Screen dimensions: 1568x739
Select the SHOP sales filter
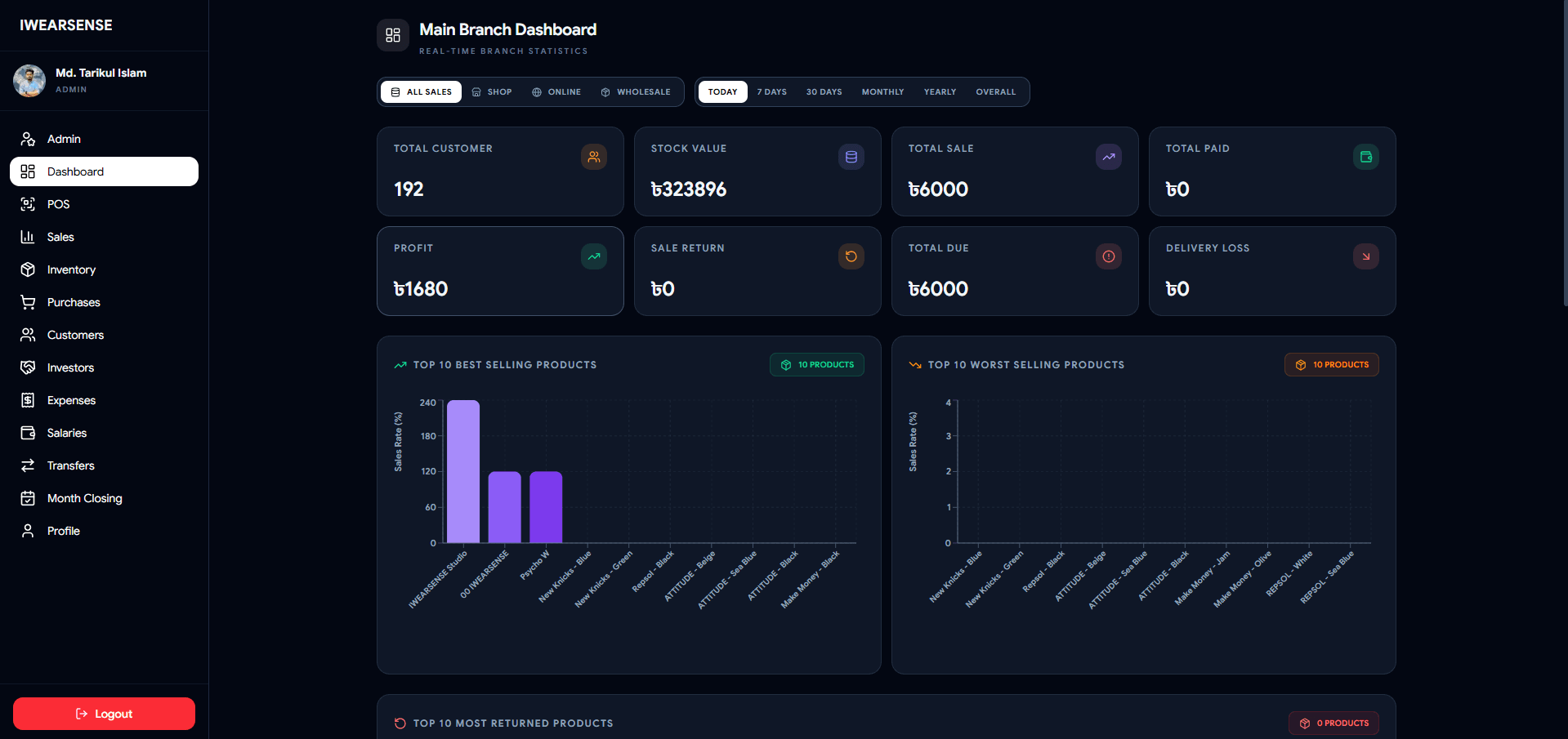(x=492, y=91)
